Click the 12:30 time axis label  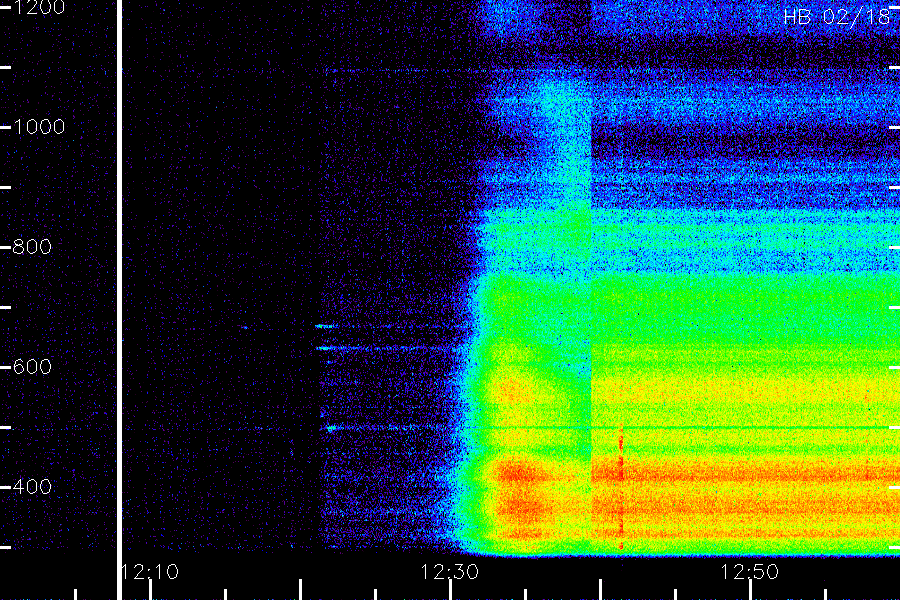[450, 572]
